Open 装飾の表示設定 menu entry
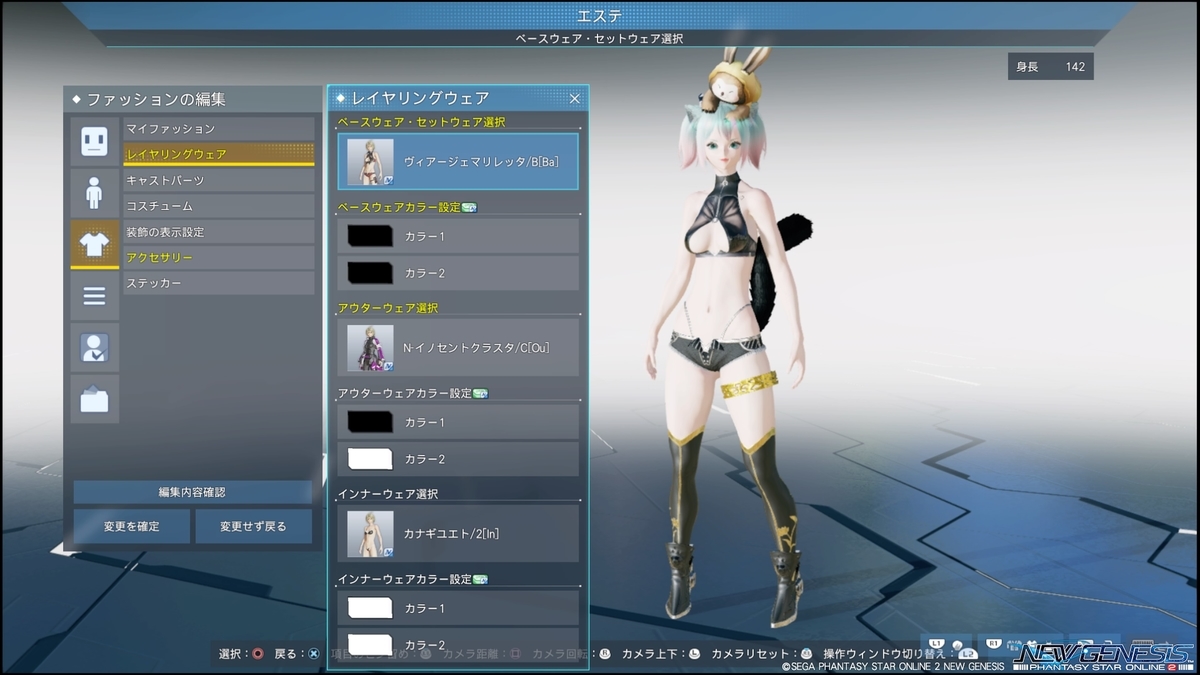This screenshot has height=675, width=1200. [219, 232]
